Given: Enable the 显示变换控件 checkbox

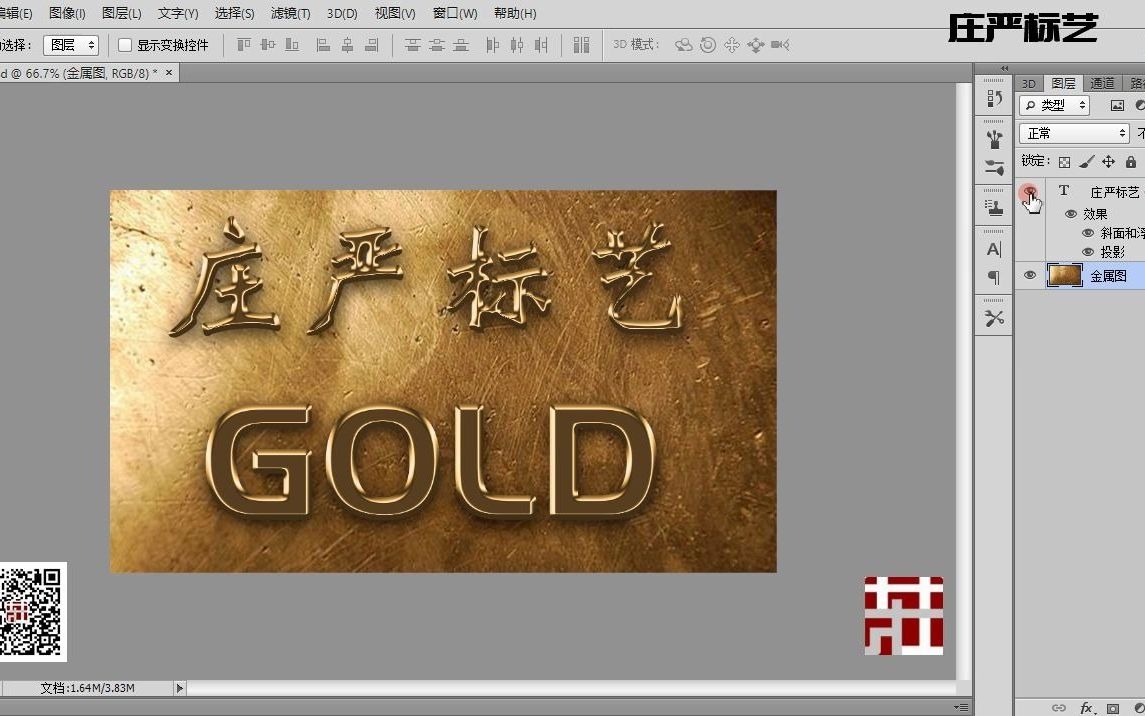Looking at the screenshot, I should coord(124,44).
